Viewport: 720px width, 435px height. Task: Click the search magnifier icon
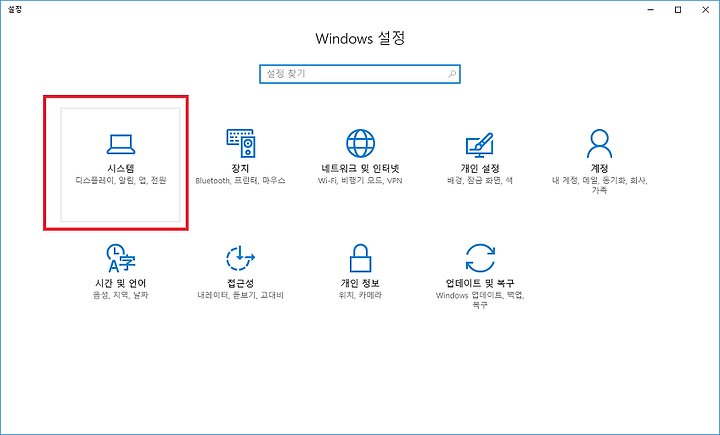(x=452, y=73)
